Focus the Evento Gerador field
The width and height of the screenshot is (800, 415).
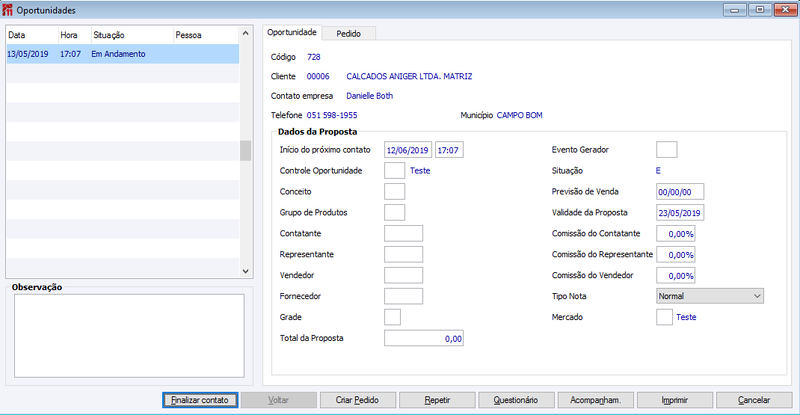tap(666, 150)
